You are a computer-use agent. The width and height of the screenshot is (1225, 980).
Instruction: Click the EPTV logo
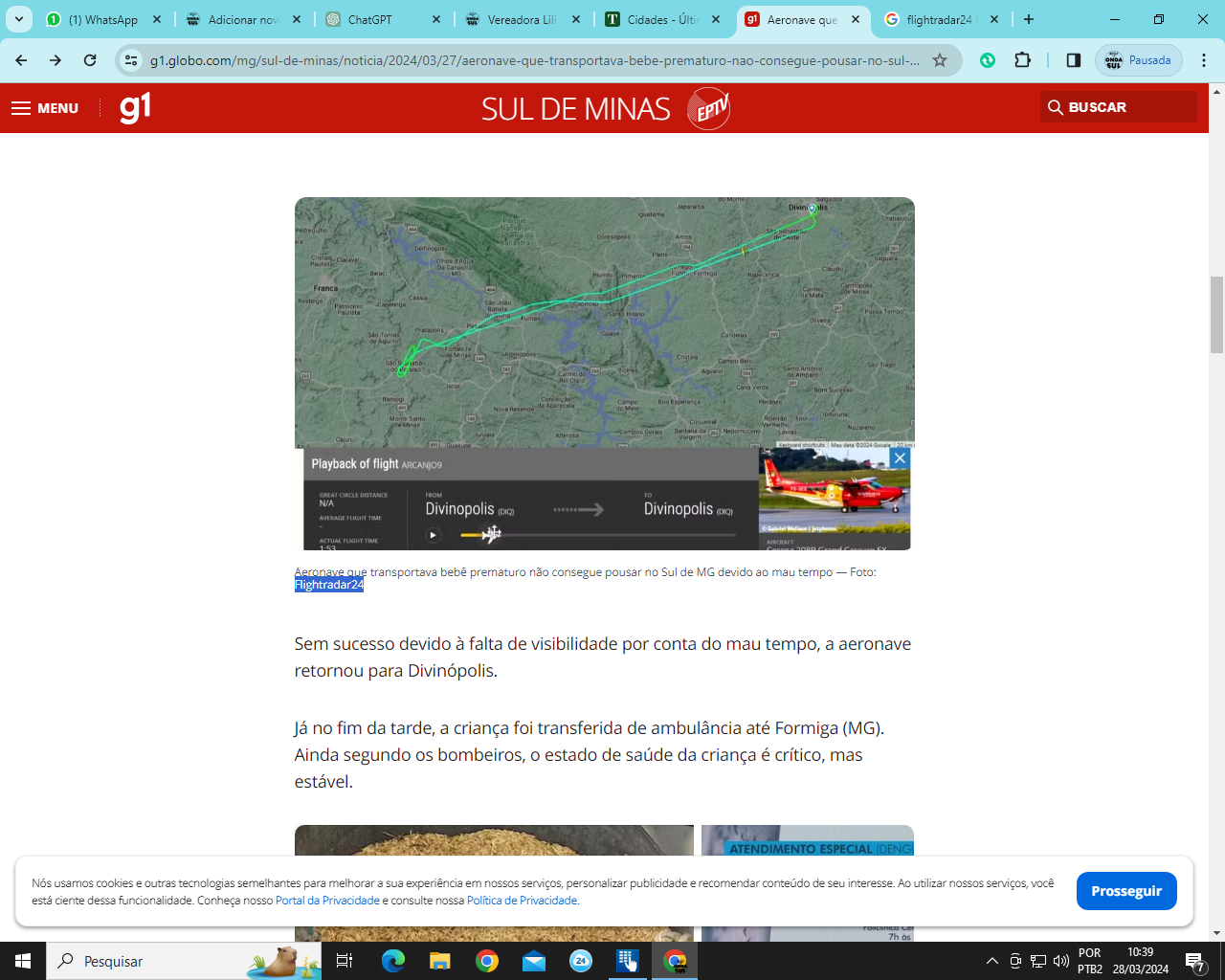708,108
